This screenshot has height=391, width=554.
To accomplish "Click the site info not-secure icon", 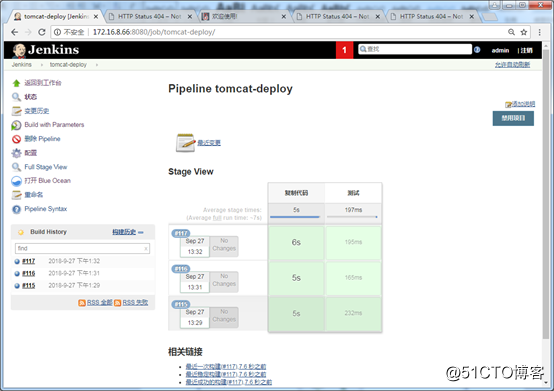I will (57, 32).
